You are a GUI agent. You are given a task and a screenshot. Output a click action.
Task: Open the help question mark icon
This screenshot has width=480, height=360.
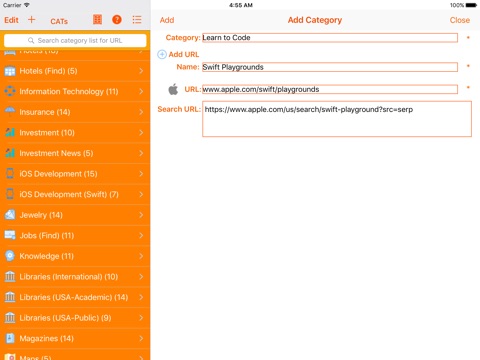point(117,20)
